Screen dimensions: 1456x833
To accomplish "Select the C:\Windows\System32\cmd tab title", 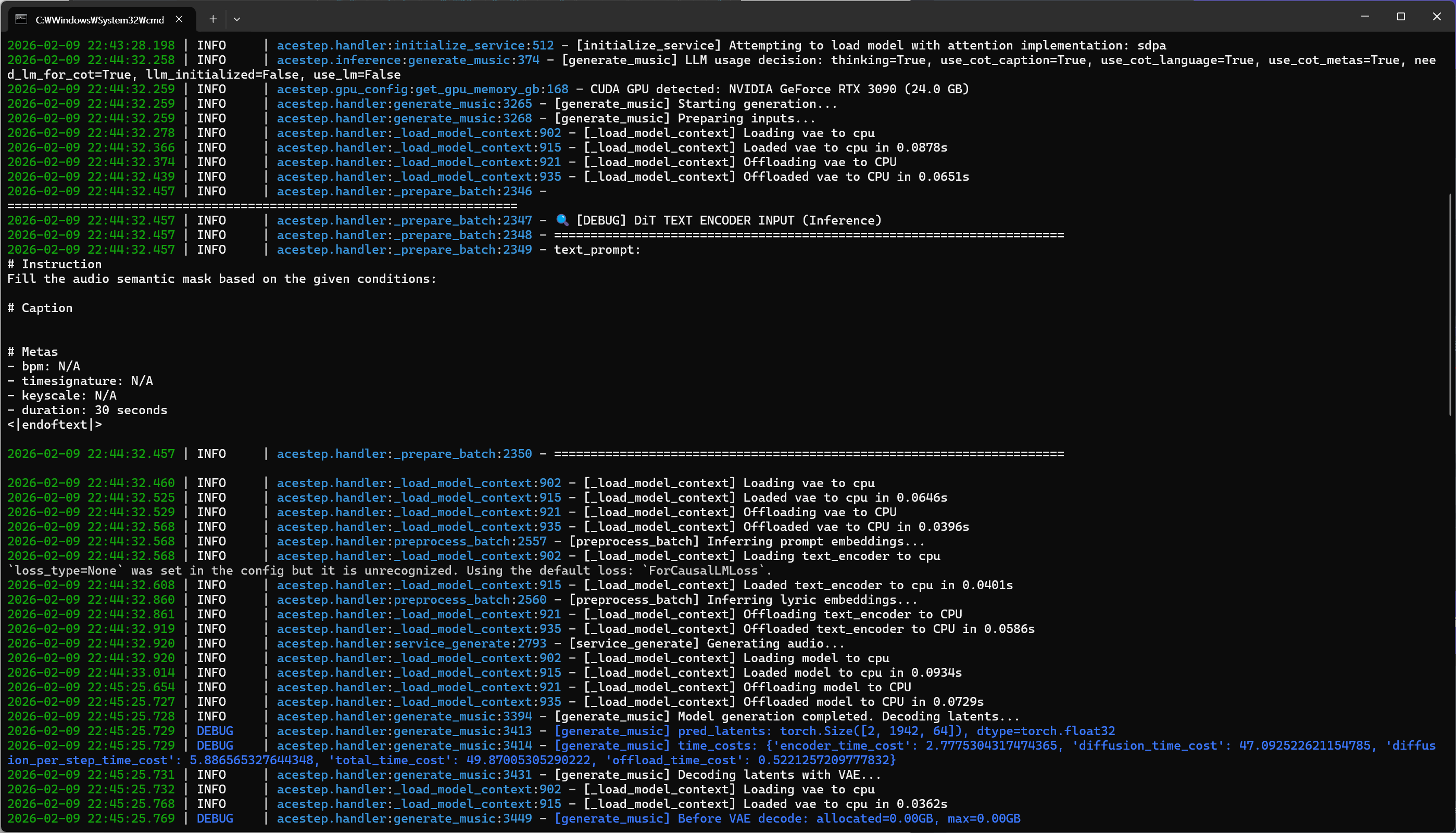I will coord(99,20).
